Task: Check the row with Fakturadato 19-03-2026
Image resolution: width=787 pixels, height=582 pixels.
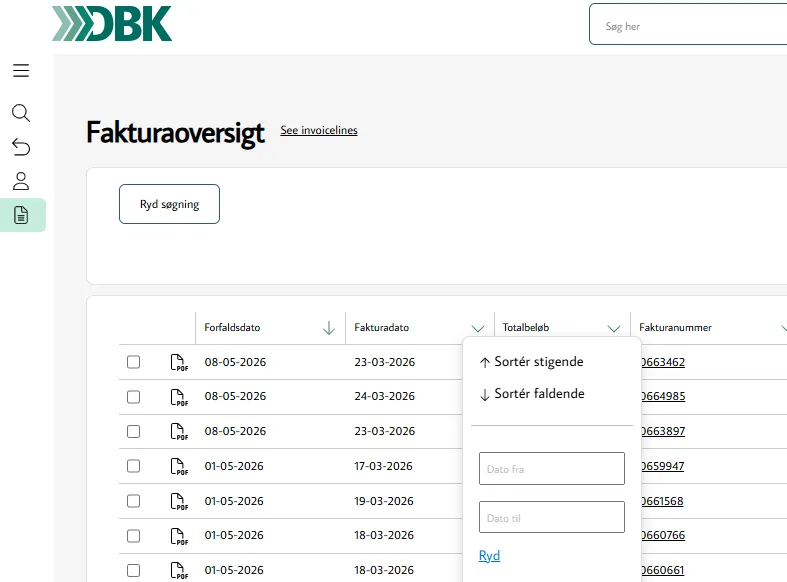Action: (134, 502)
